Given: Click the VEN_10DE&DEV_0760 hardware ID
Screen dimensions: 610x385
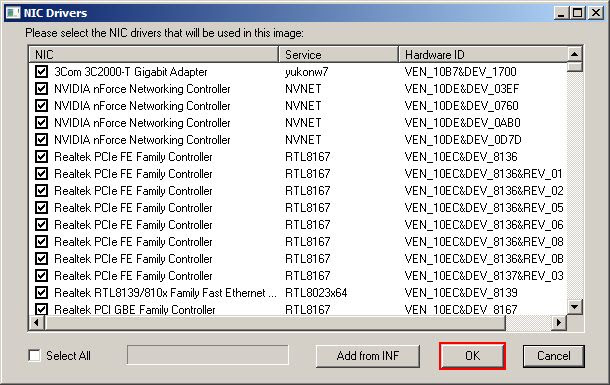Looking at the screenshot, I should click(461, 106).
